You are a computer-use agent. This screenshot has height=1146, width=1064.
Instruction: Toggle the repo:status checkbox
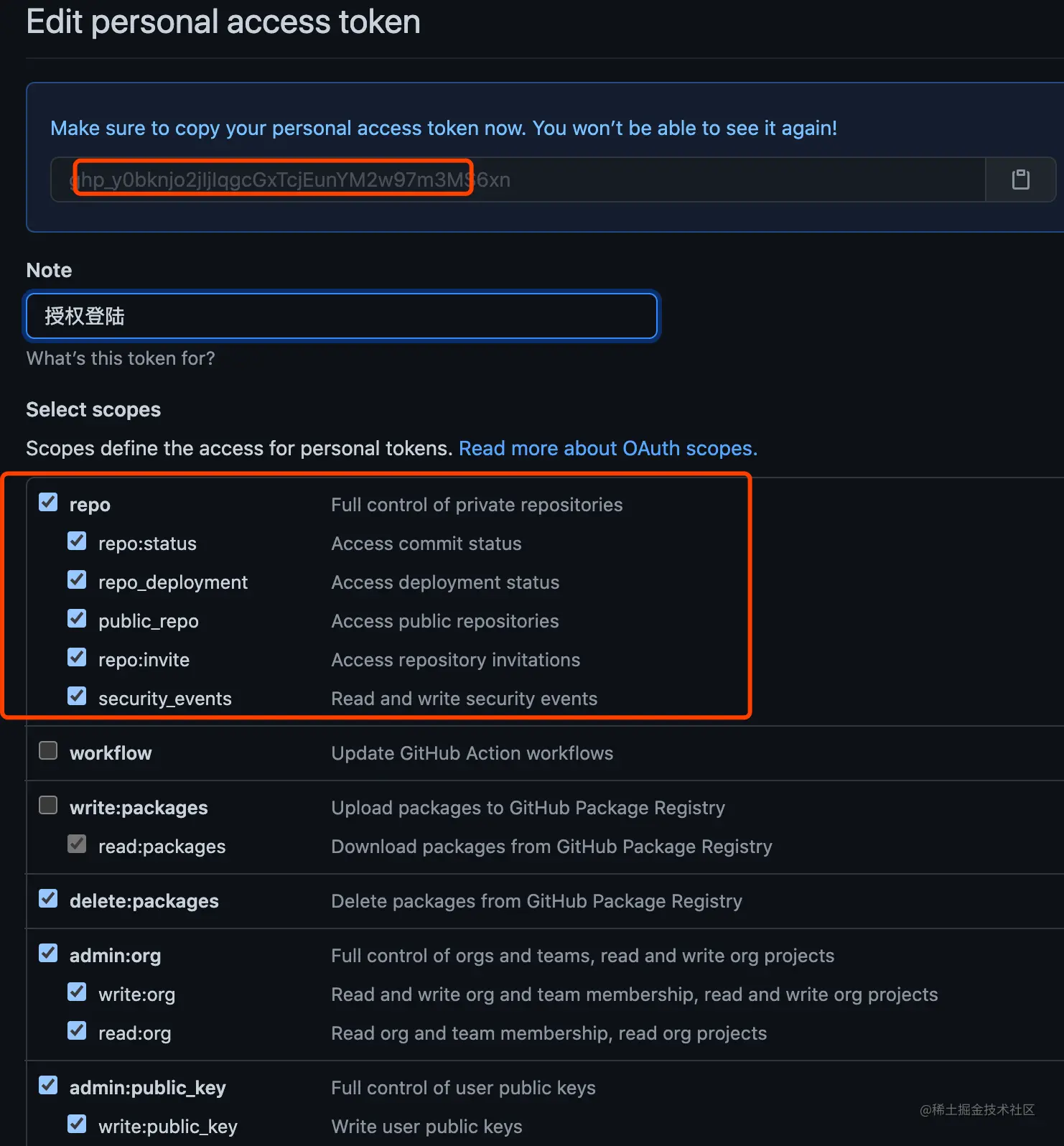pos(77,541)
